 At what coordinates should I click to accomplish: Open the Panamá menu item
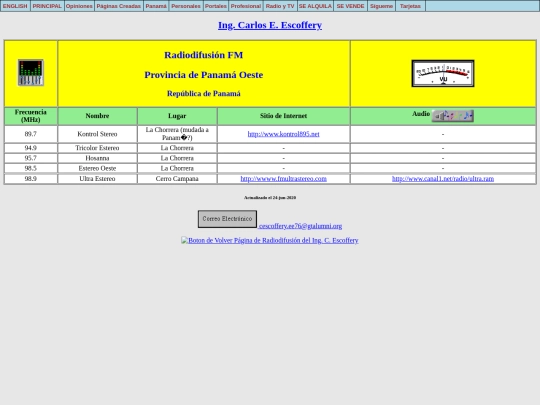pyautogui.click(x=156, y=6)
